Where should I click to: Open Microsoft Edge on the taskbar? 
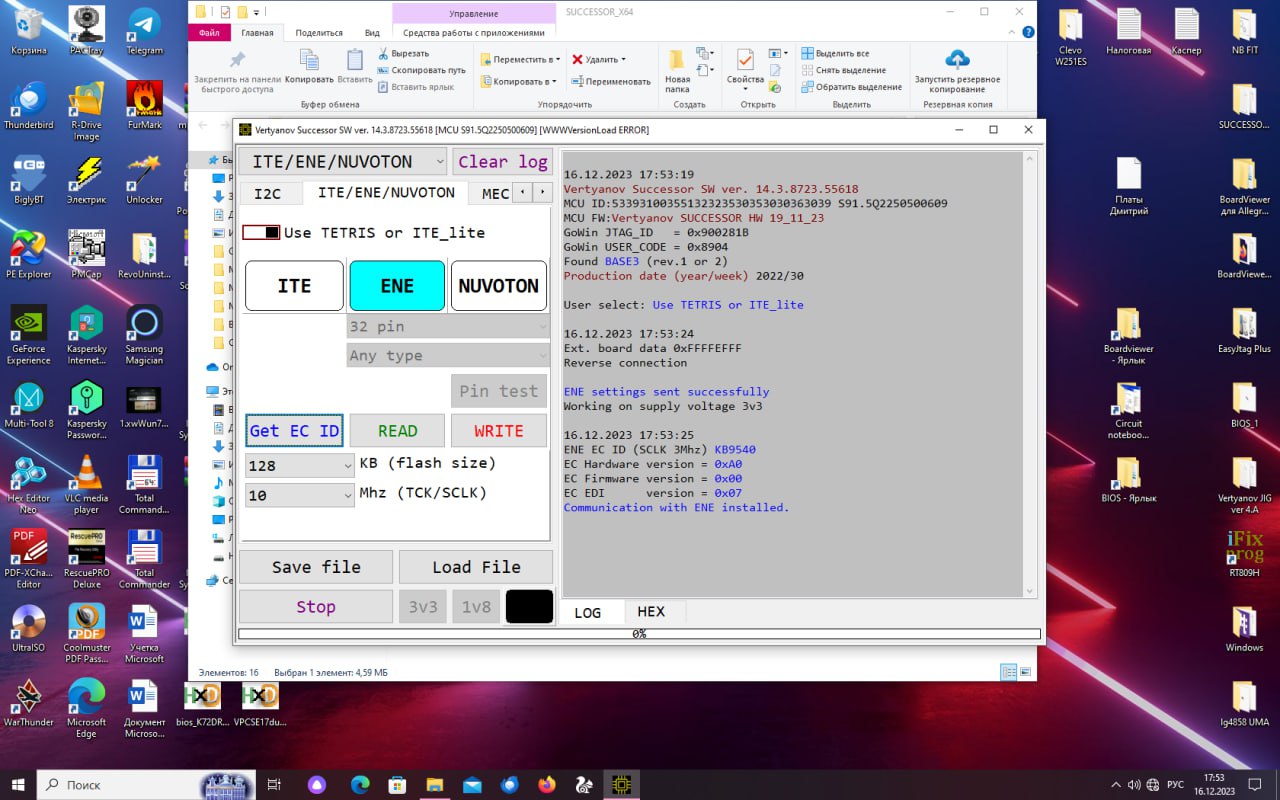coord(361,785)
